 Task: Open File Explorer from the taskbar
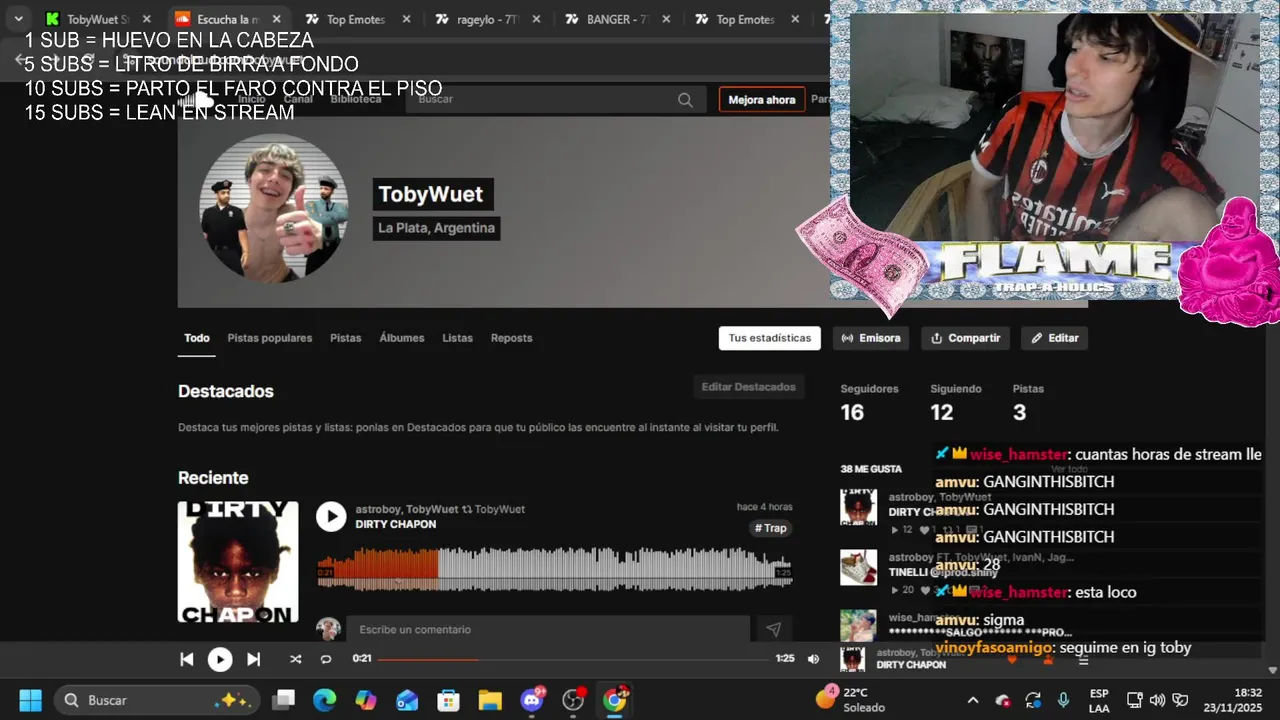[489, 700]
